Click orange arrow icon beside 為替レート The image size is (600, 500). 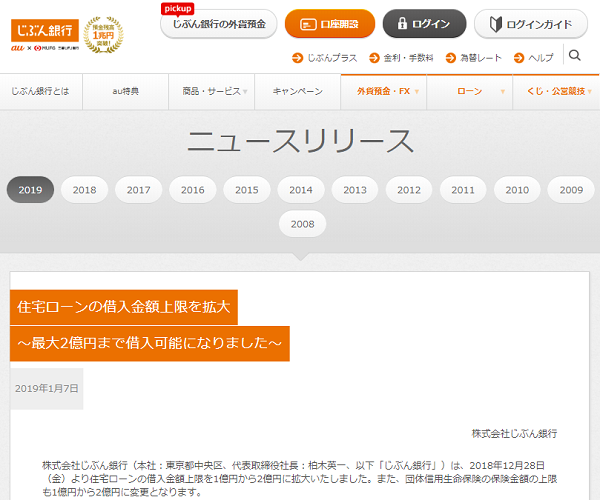tap(450, 58)
